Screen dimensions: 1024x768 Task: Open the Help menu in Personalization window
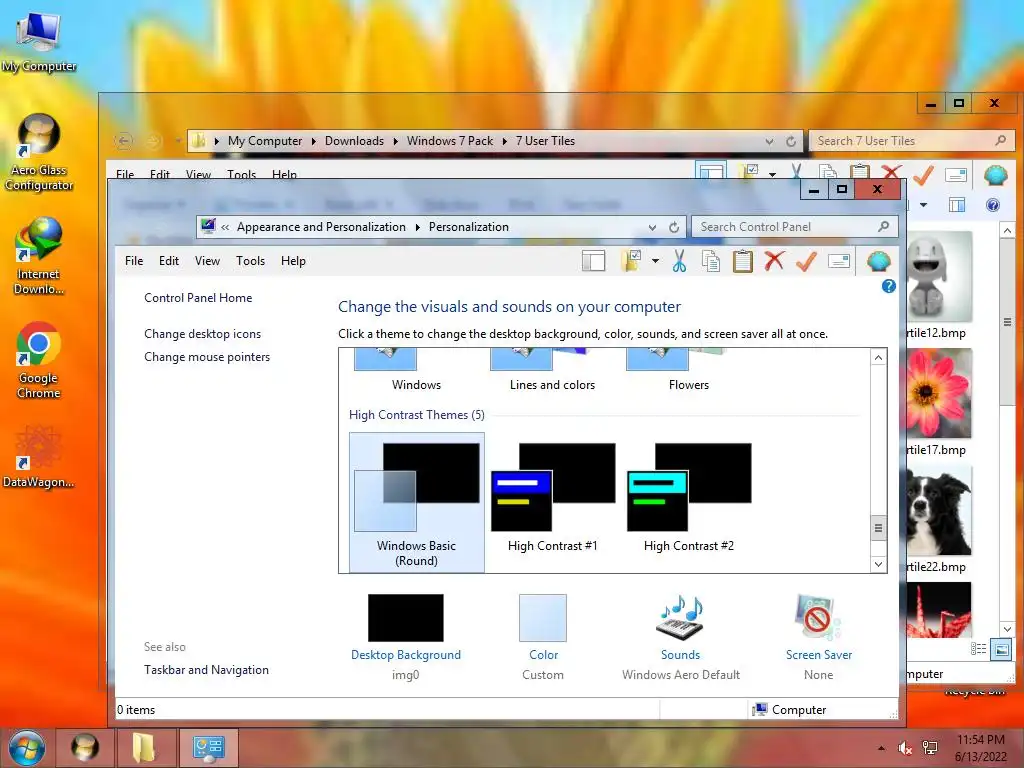[x=293, y=261]
